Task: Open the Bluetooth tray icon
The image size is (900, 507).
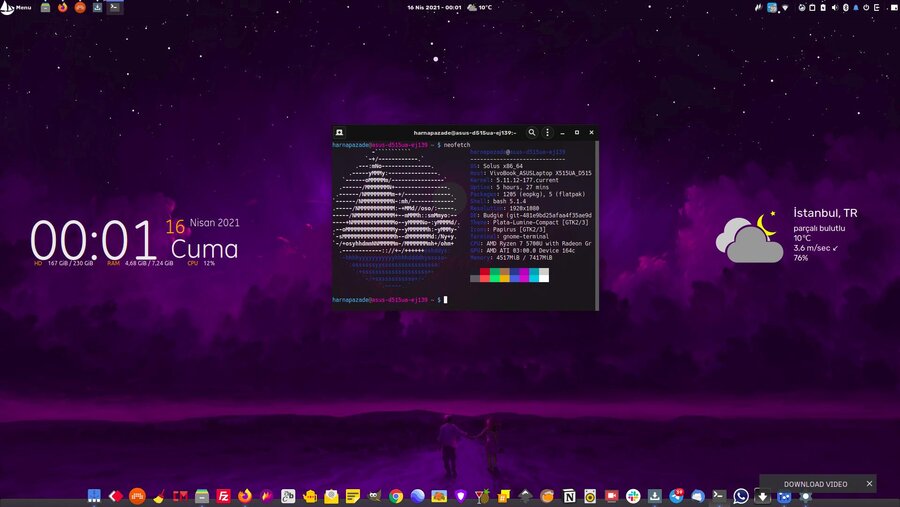Action: 845,7
